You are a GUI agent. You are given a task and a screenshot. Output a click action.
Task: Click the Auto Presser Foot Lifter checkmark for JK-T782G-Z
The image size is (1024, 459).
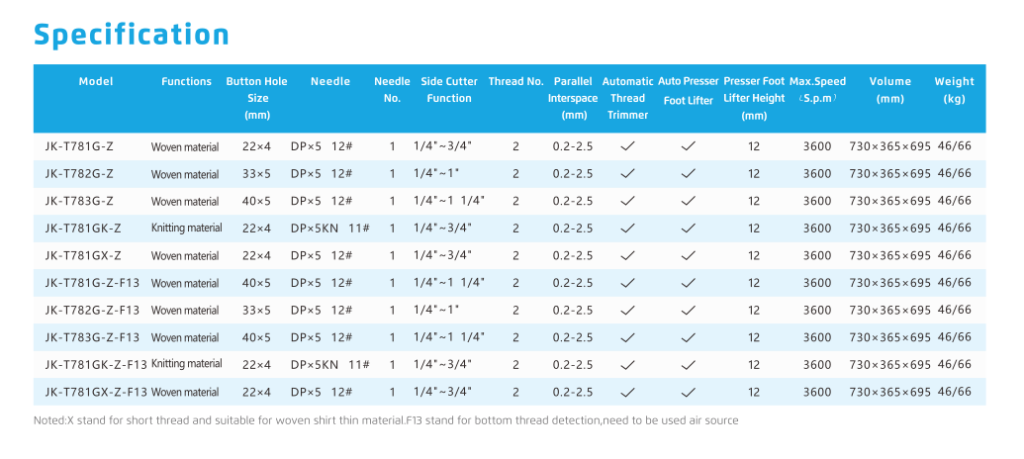tap(688, 173)
